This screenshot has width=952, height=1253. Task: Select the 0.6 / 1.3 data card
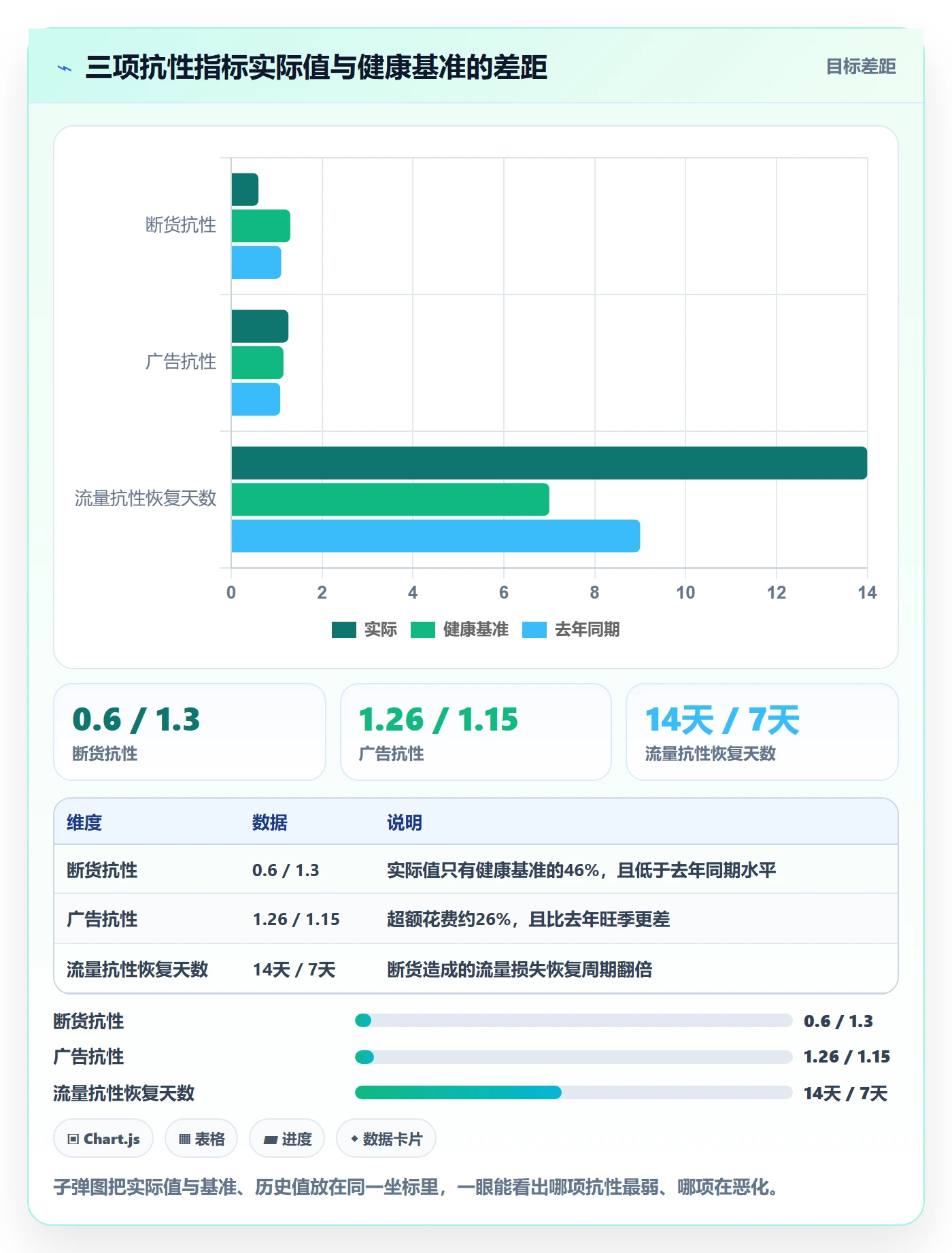click(190, 732)
